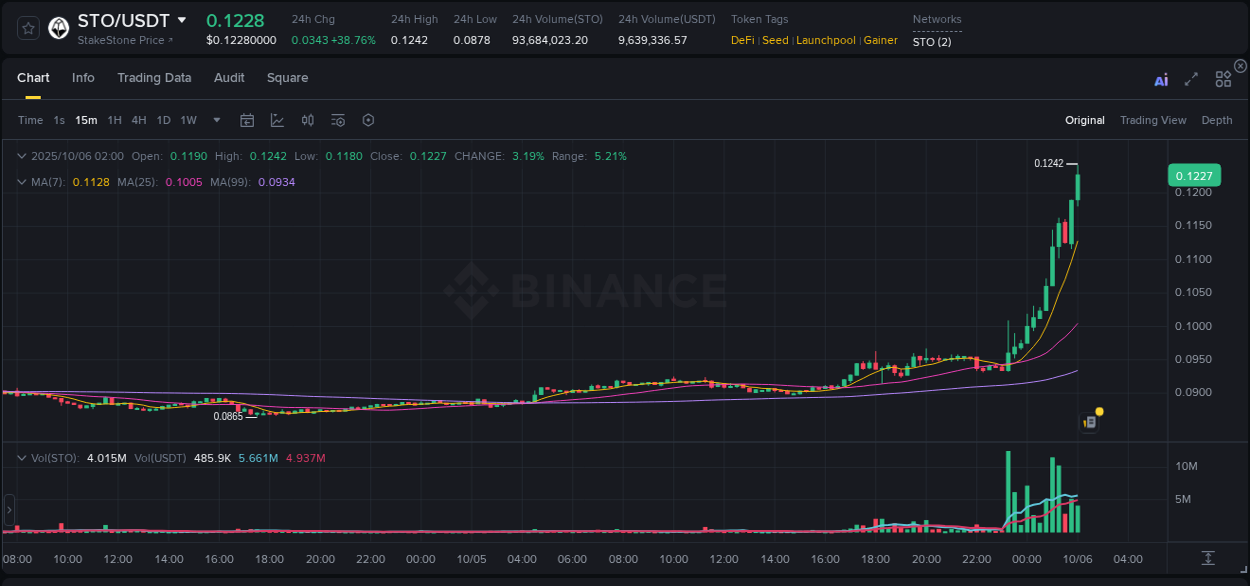This screenshot has height=586, width=1250.
Task: Expand the chart to fullscreen
Action: click(1190, 79)
